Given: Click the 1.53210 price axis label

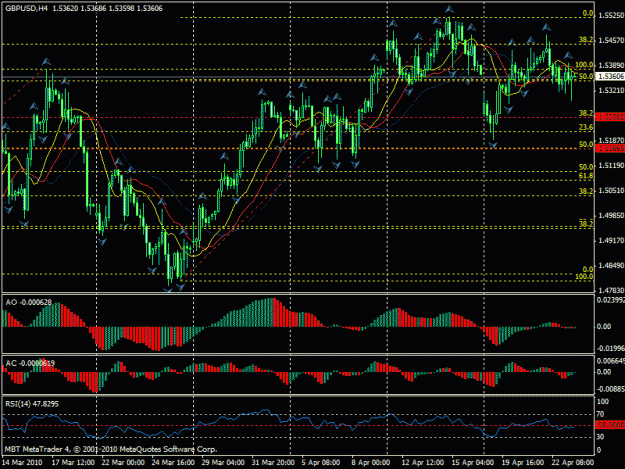Looking at the screenshot, I should pos(611,90).
